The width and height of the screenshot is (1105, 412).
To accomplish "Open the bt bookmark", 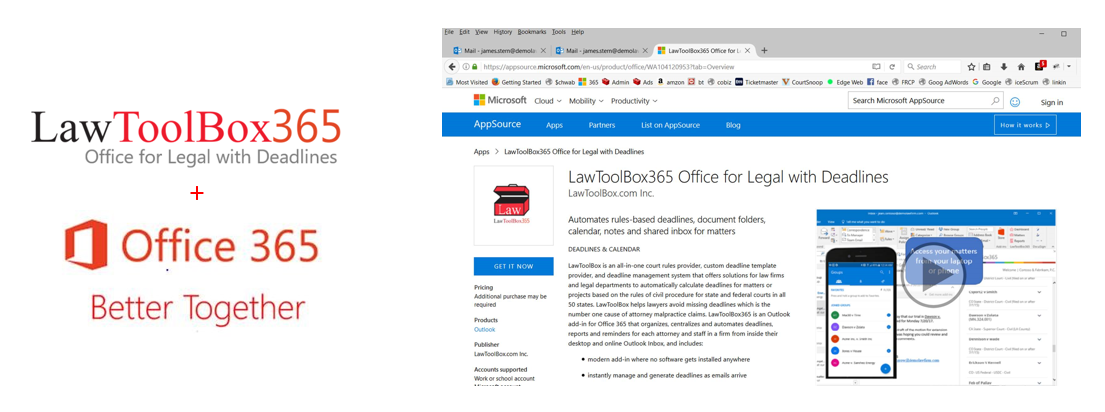I will tap(696, 82).
